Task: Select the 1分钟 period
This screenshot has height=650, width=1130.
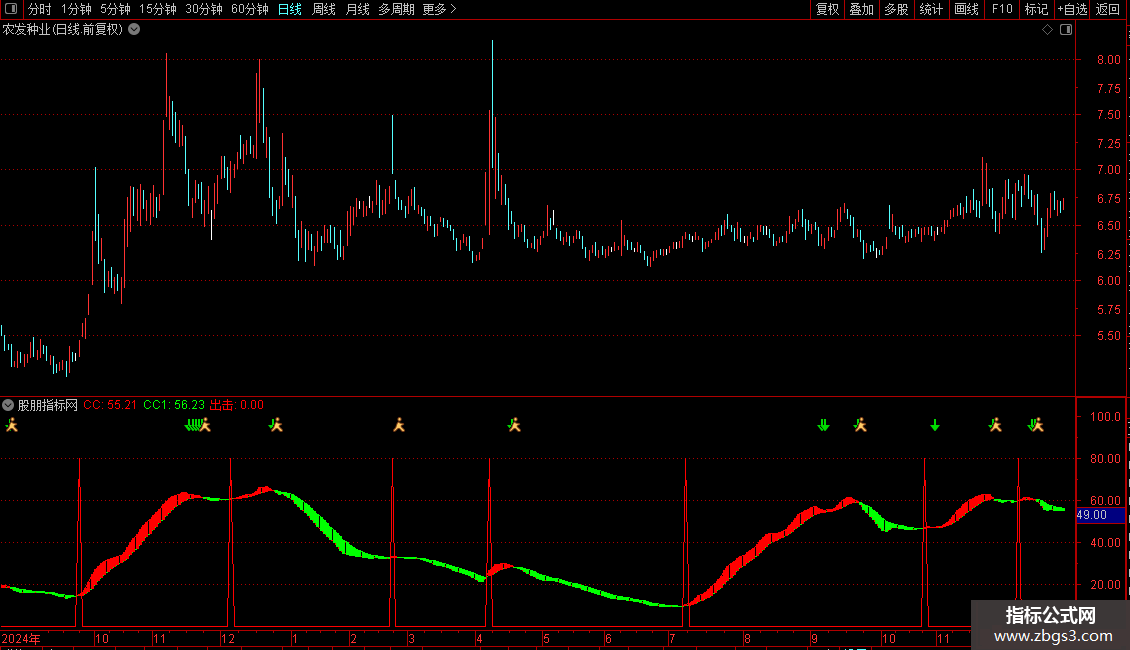Action: 76,9
